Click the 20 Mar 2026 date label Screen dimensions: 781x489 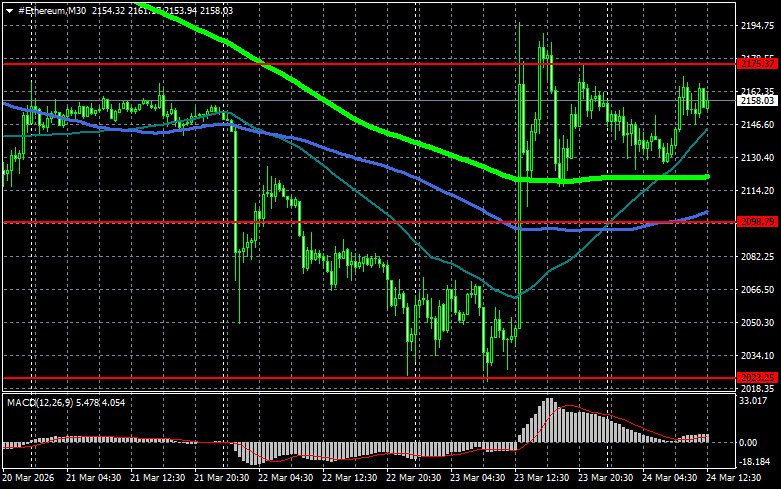point(28,478)
